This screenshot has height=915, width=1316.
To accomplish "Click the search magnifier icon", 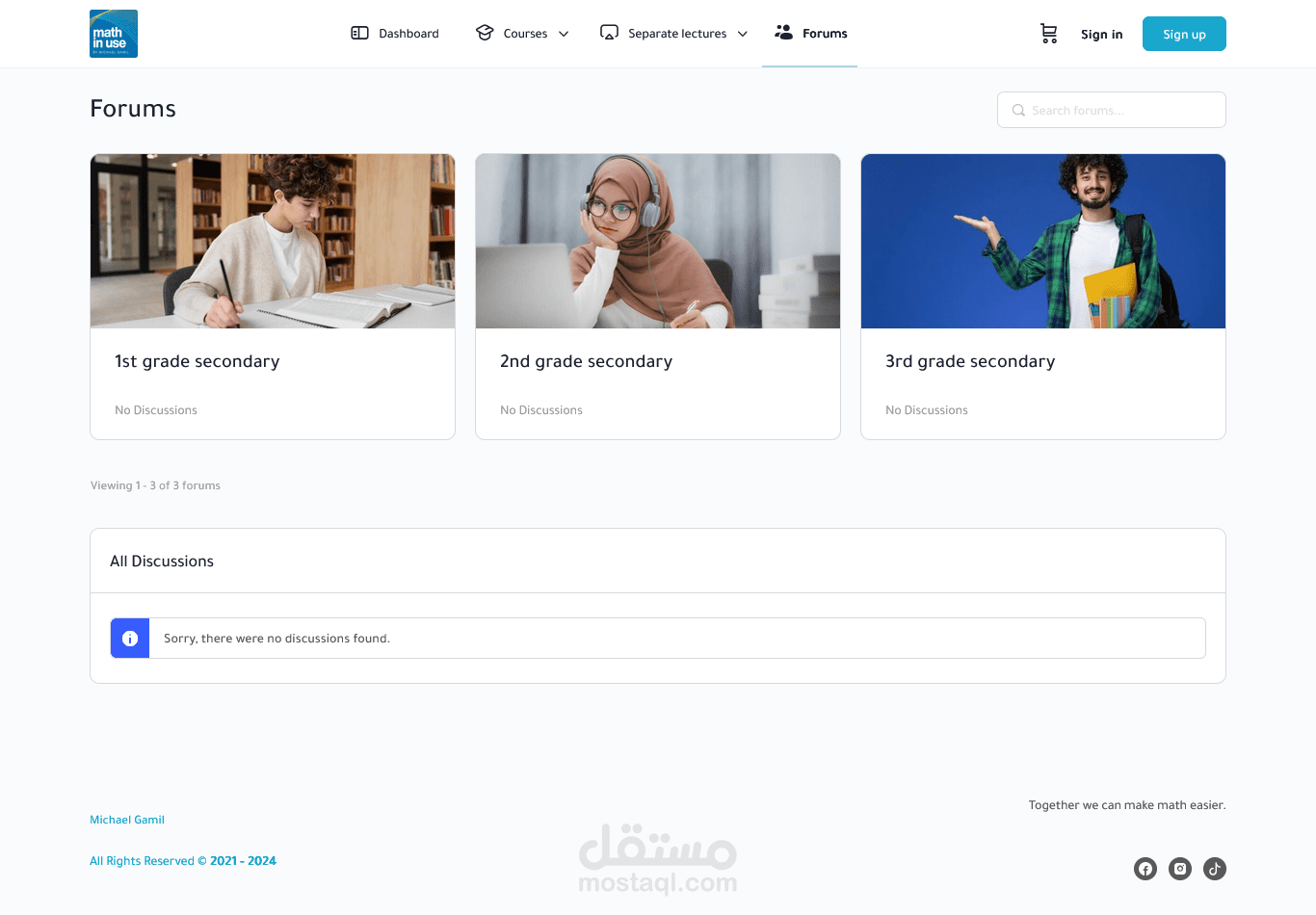I will pos(1018,111).
